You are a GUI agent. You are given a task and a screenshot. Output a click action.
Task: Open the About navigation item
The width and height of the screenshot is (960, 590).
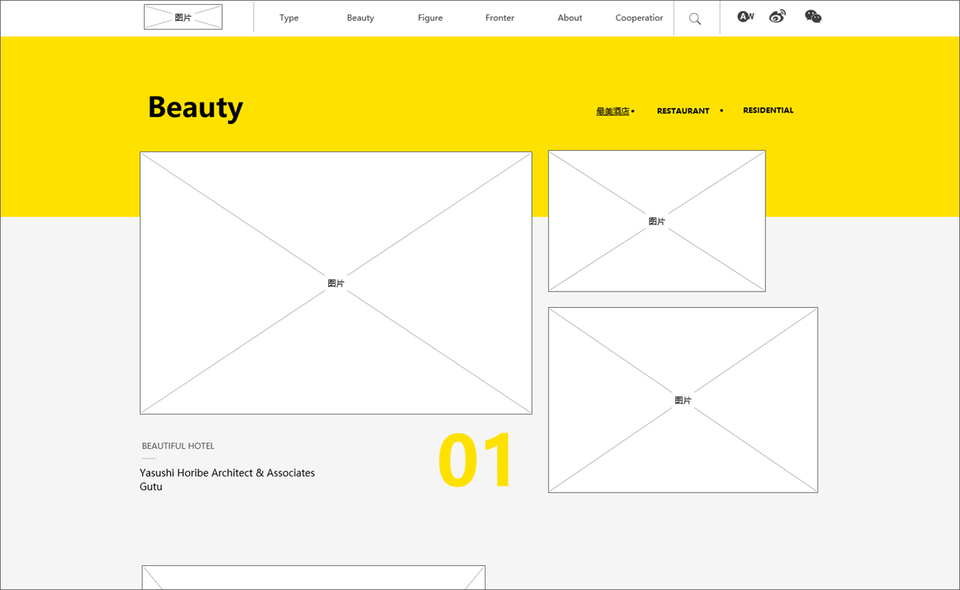[569, 18]
